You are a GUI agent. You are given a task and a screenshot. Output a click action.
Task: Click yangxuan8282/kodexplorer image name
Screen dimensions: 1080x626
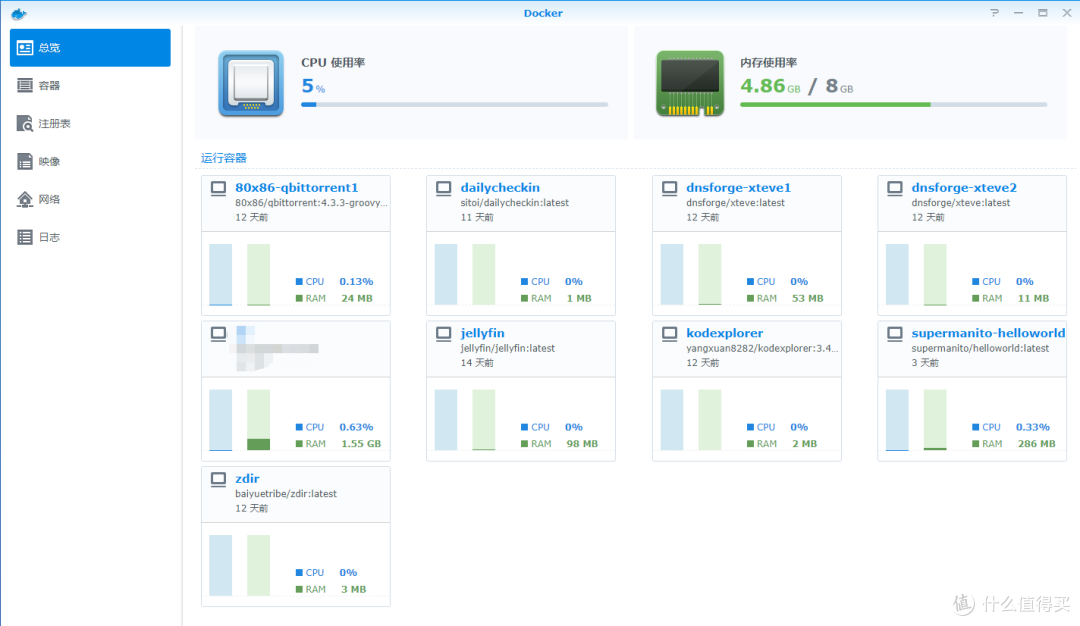(762, 348)
